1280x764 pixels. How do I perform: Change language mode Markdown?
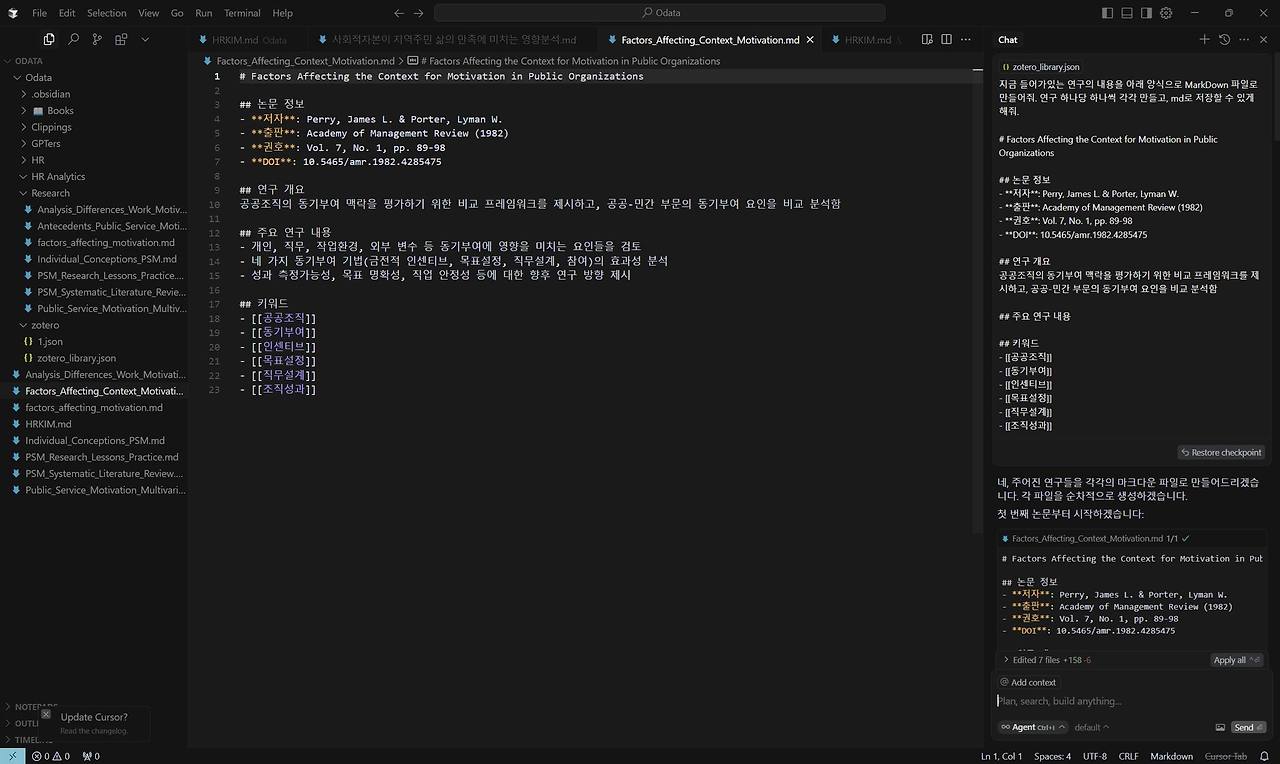tap(1171, 756)
